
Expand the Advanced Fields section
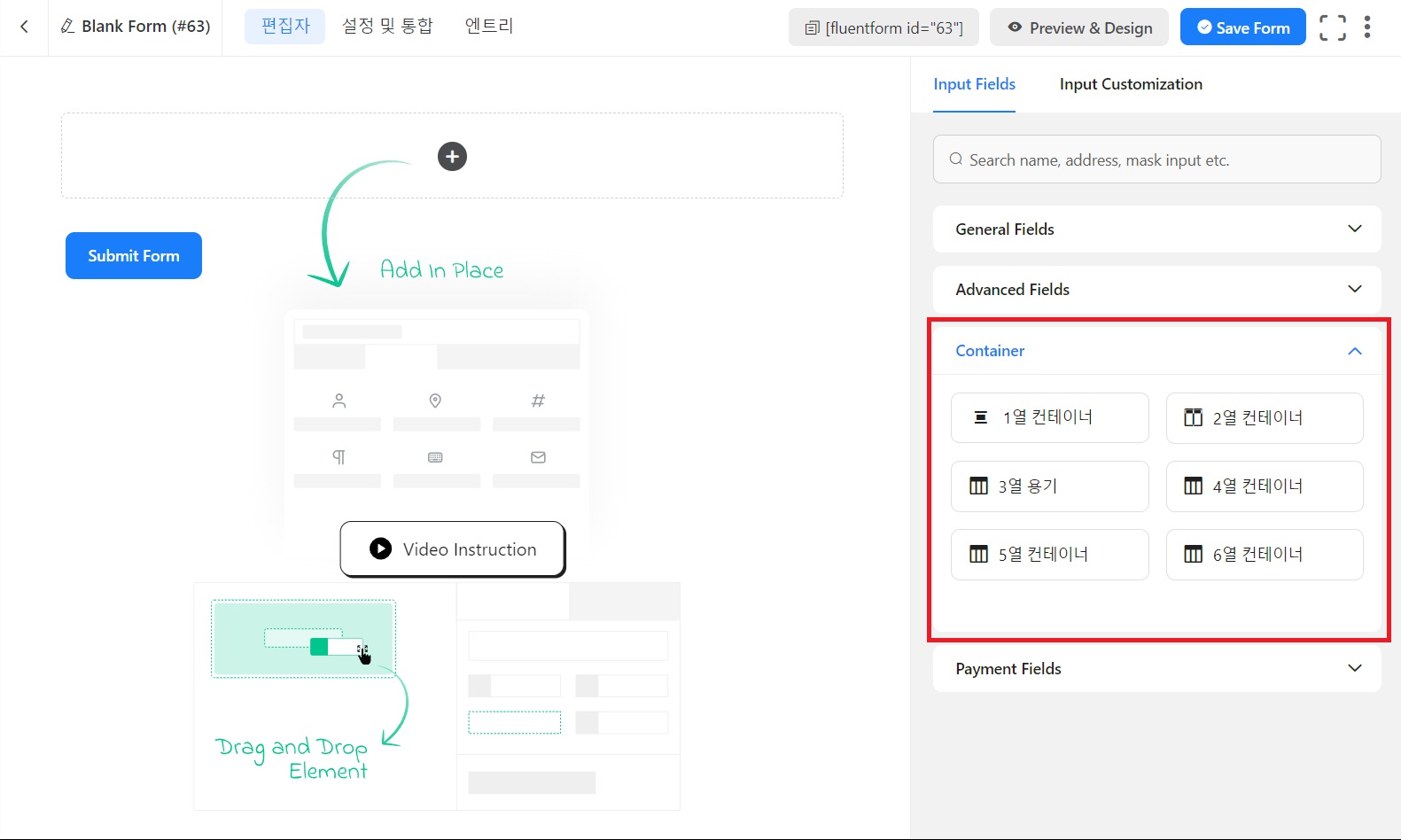point(1156,289)
